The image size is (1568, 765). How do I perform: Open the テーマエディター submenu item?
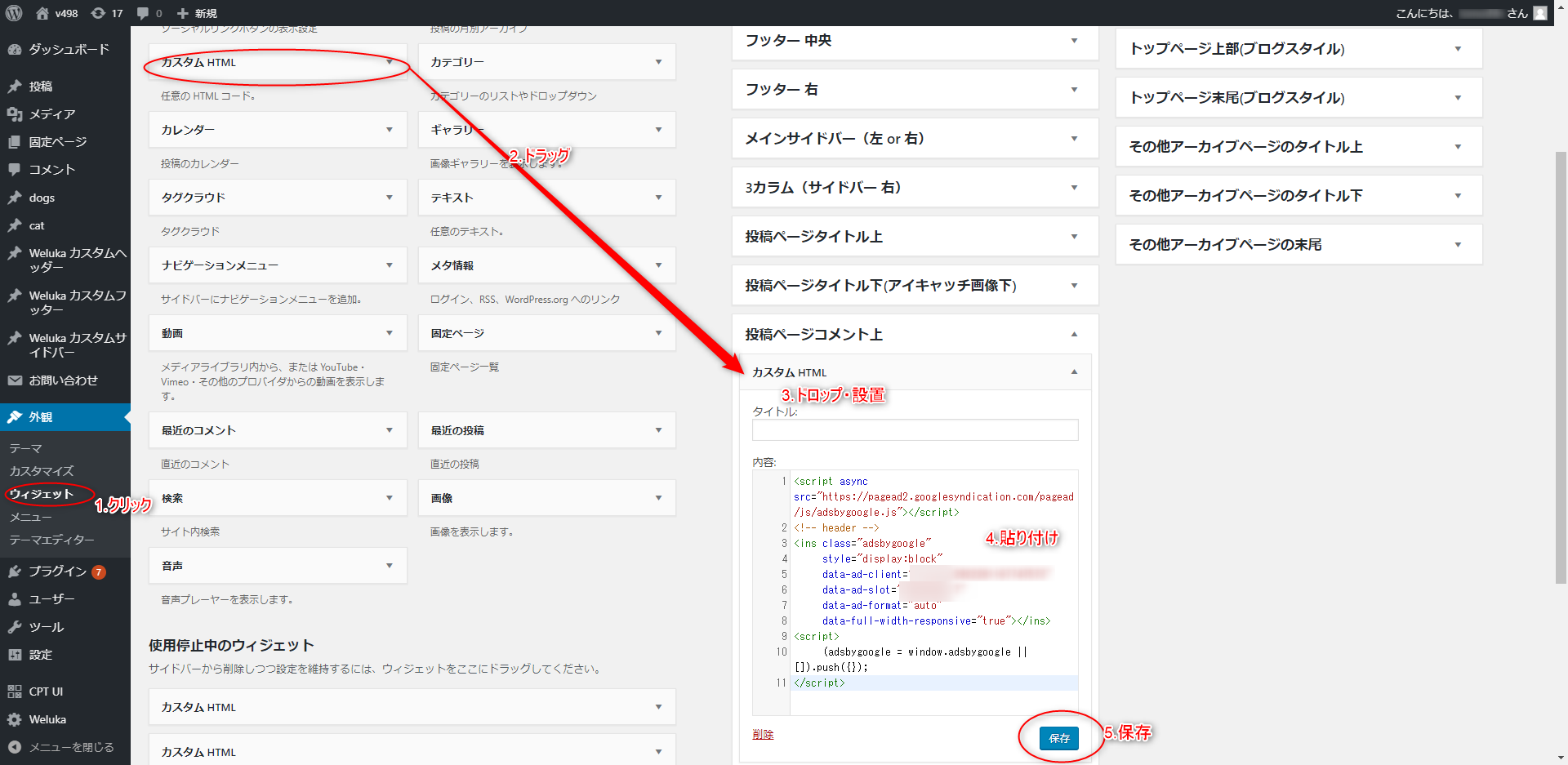[51, 540]
